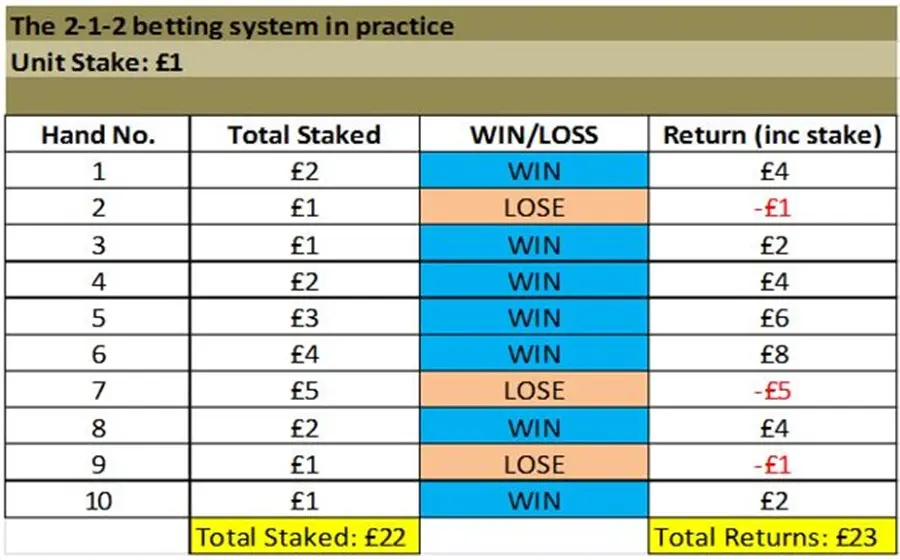
Task: Click the 'Hand No.' column header
Action: (98, 134)
